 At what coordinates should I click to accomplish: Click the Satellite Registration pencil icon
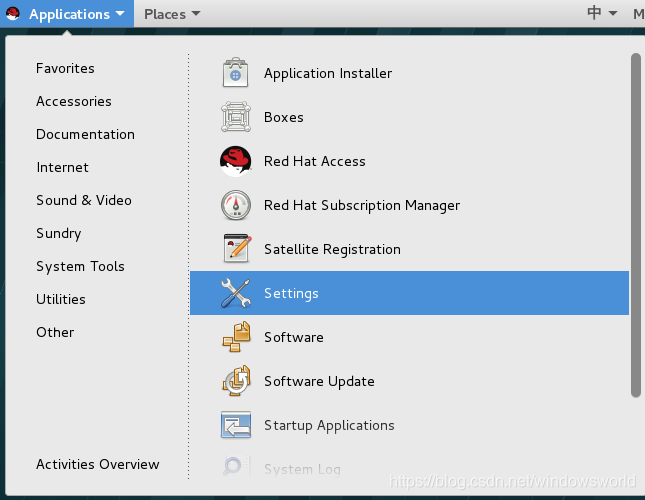coord(237,249)
